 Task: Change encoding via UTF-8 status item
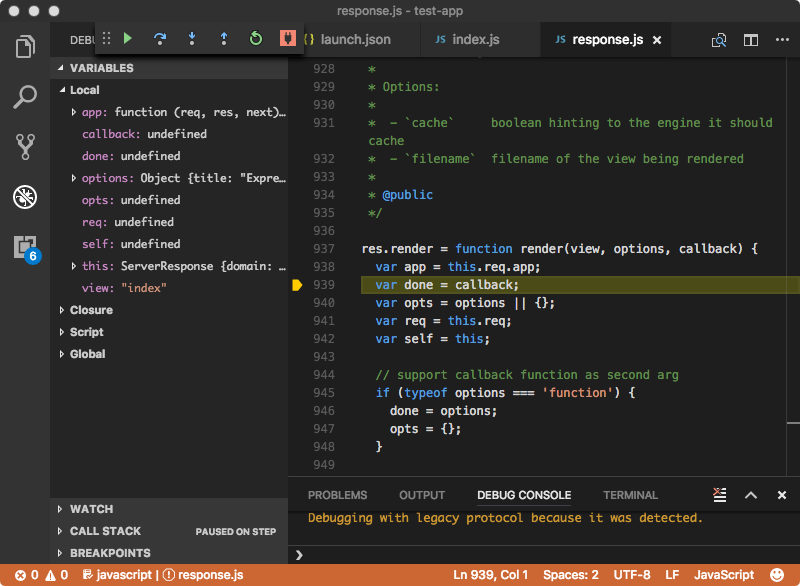click(x=632, y=575)
